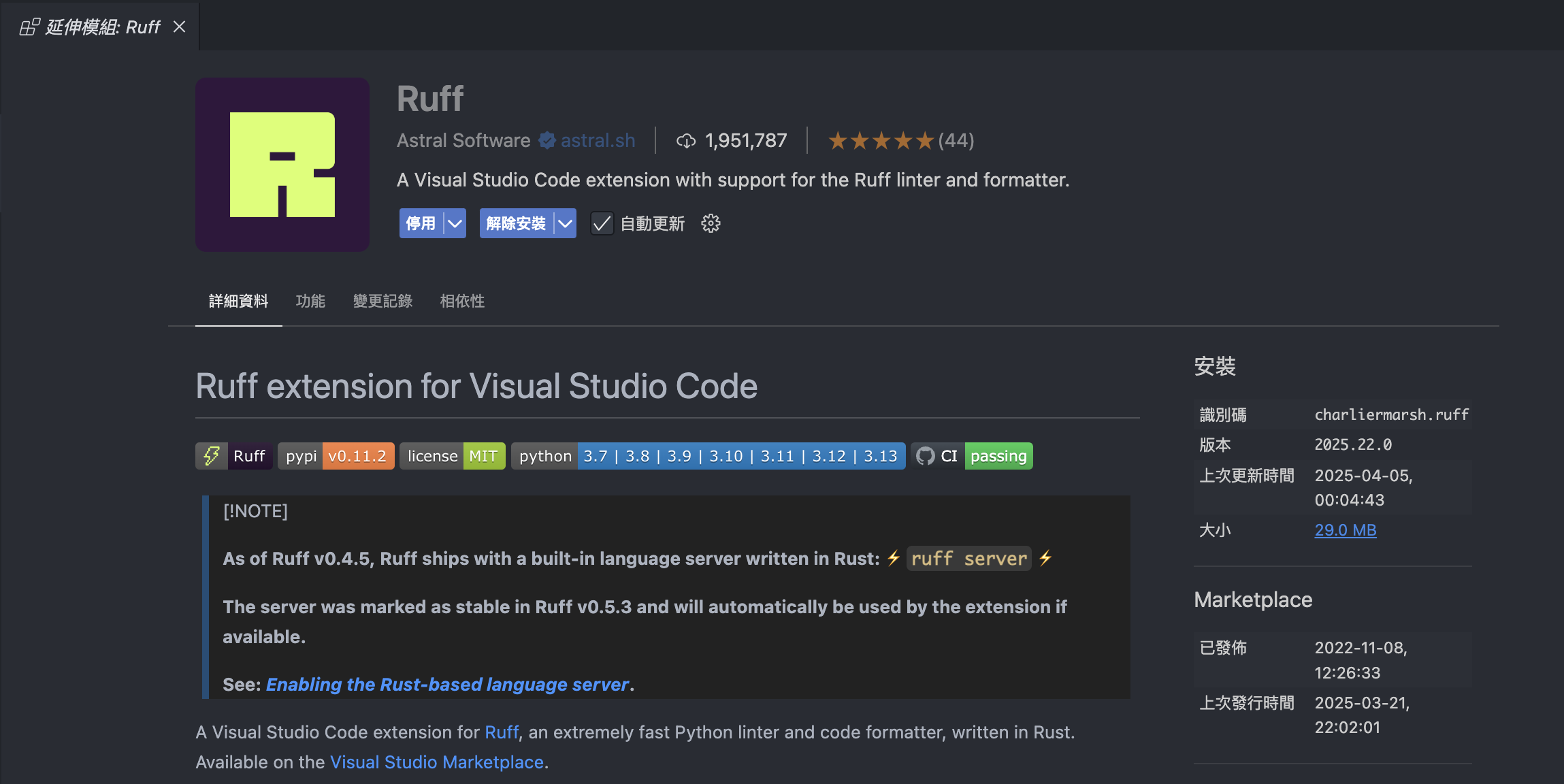Open Enabling the Rust-based language server link

click(447, 684)
